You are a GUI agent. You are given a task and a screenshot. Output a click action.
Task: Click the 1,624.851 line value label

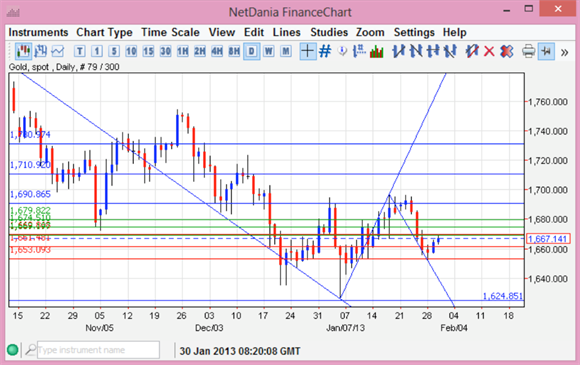503,296
